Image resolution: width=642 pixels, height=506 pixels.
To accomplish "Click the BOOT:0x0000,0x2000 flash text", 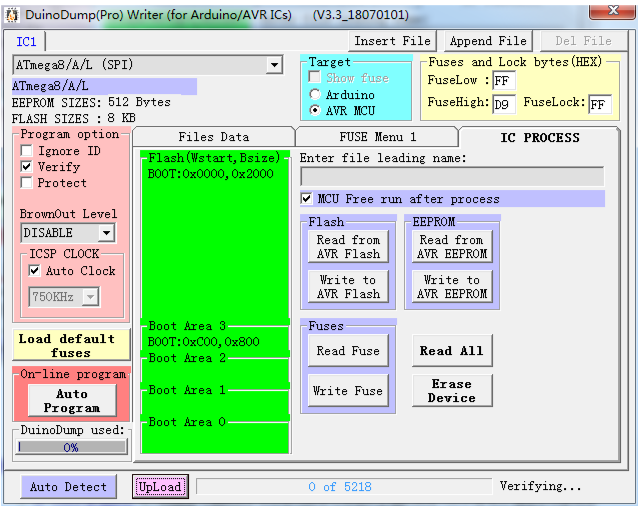I will click(210, 174).
